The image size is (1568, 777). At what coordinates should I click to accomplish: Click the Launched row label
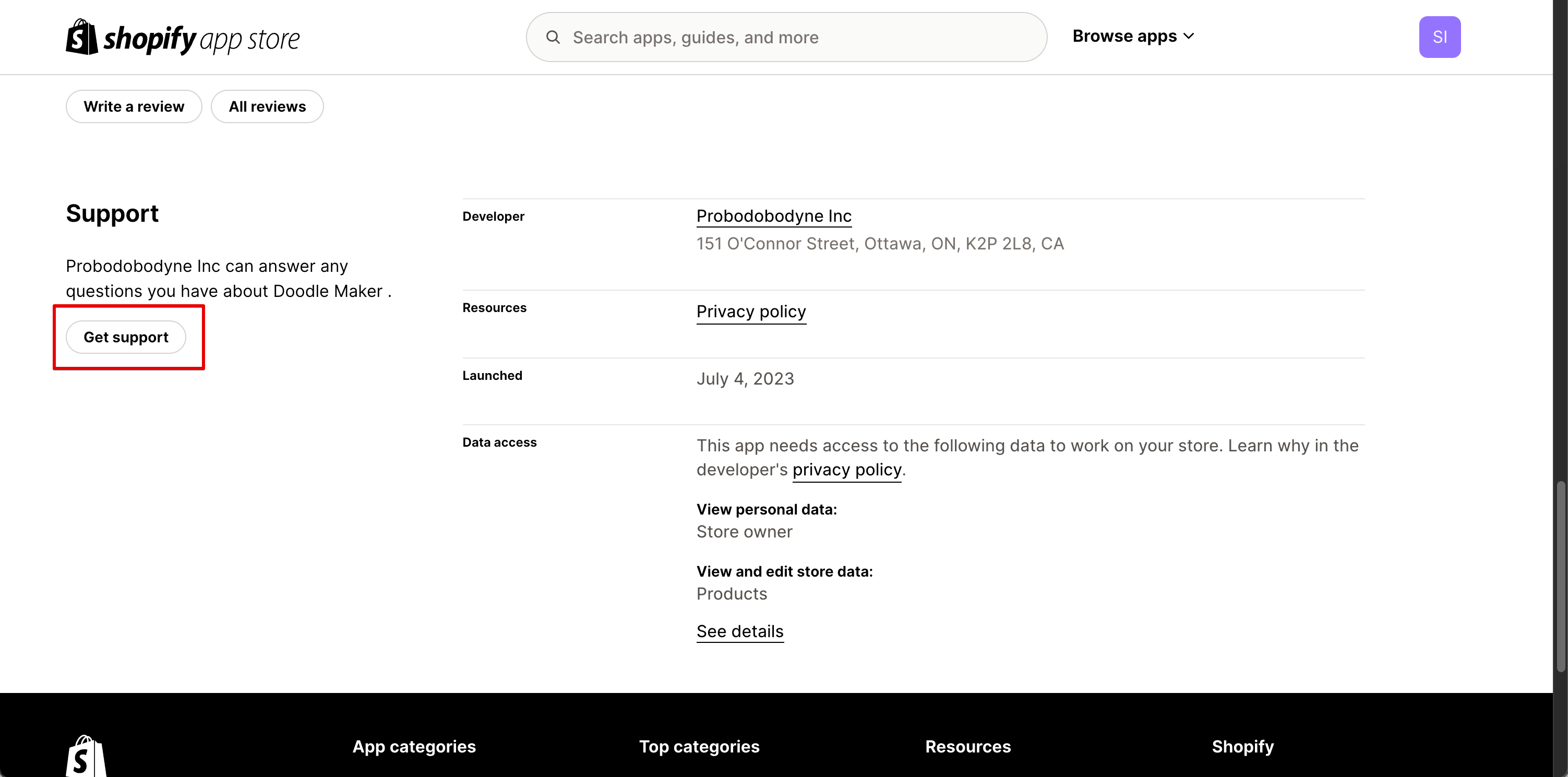click(x=492, y=376)
